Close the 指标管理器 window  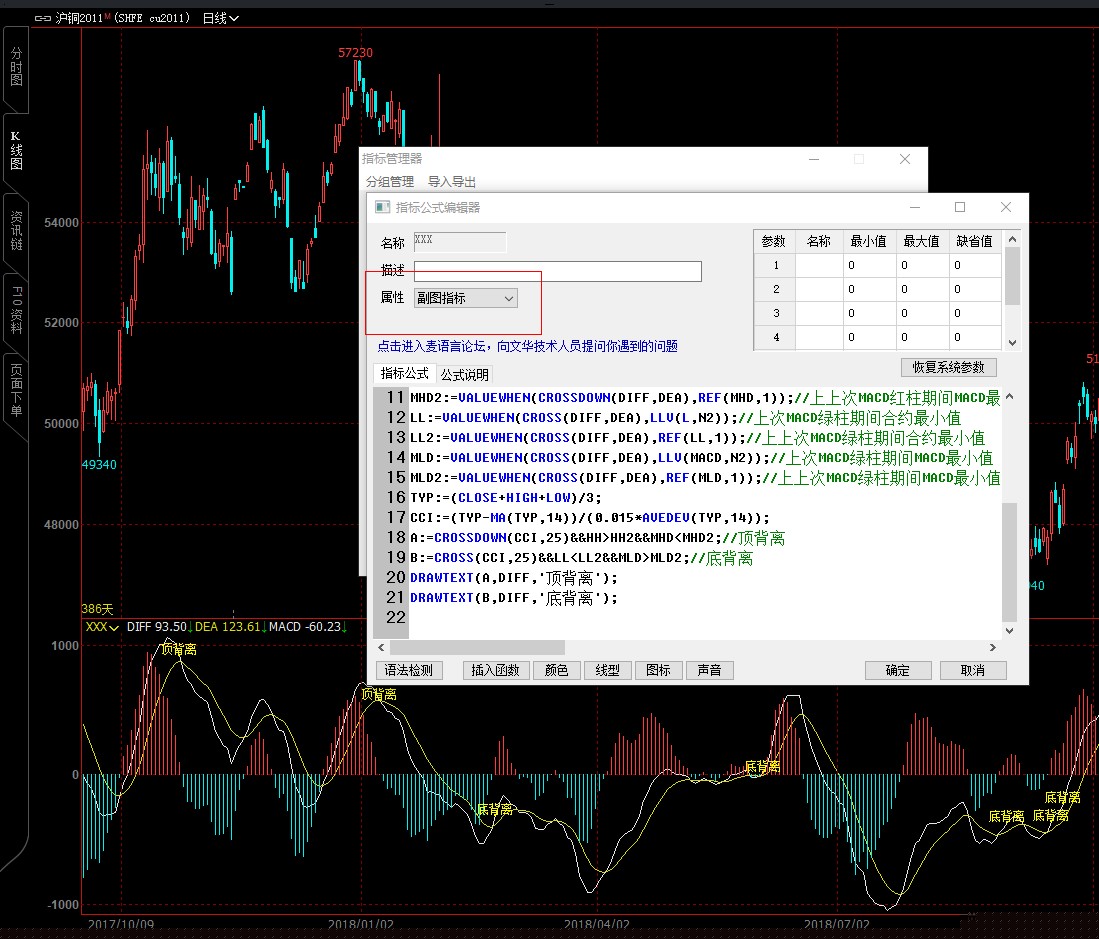[x=905, y=159]
